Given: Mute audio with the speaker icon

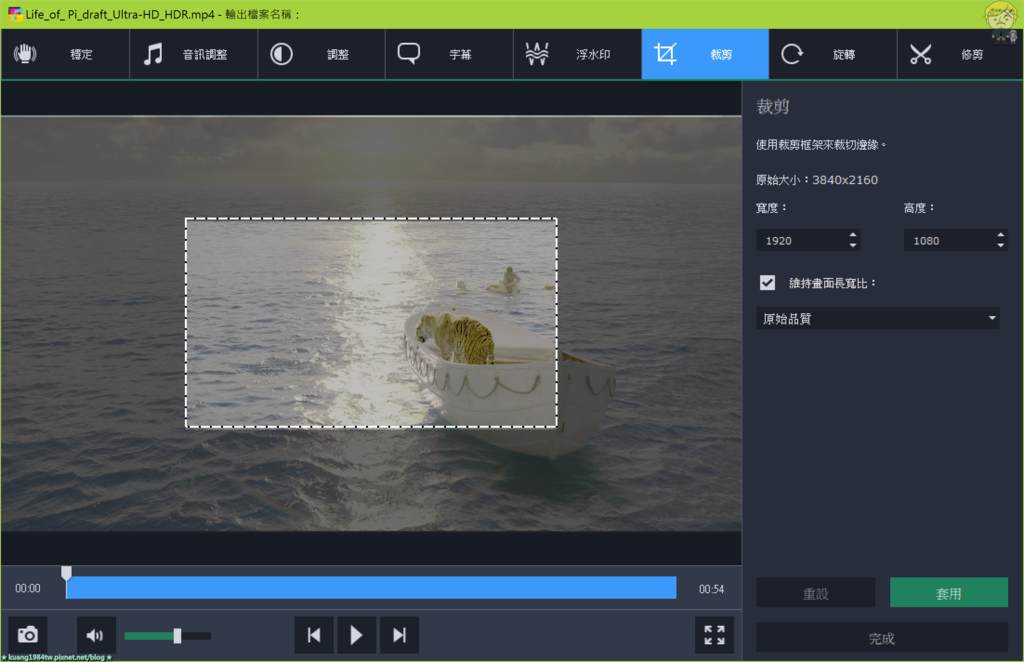Looking at the screenshot, I should 95,635.
